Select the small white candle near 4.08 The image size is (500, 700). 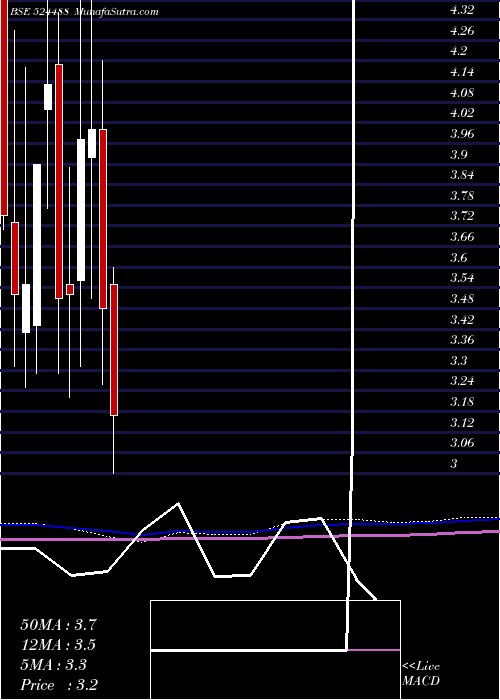pyautogui.click(x=48, y=96)
